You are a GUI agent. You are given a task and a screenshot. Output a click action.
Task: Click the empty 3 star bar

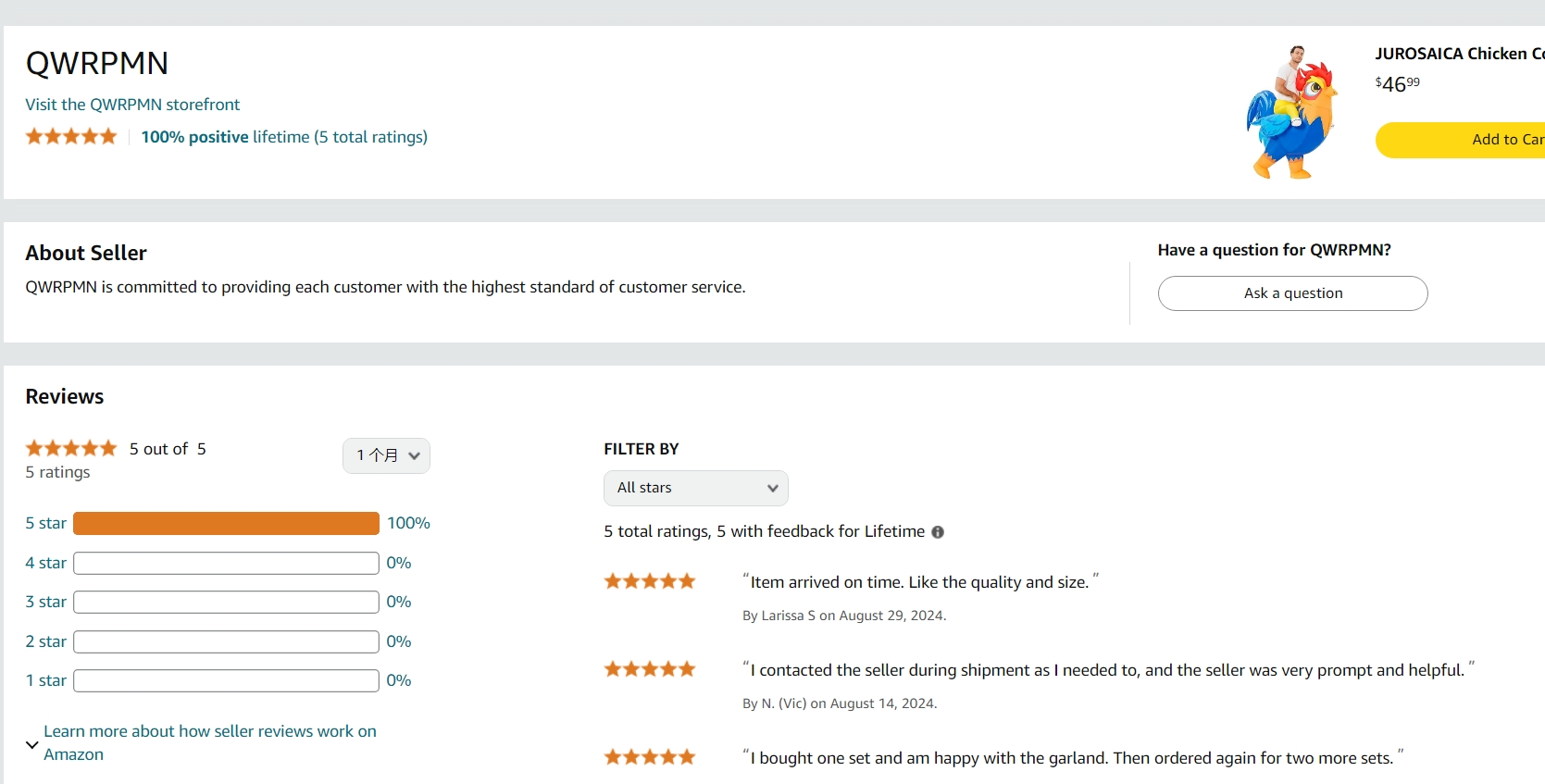click(x=226, y=602)
